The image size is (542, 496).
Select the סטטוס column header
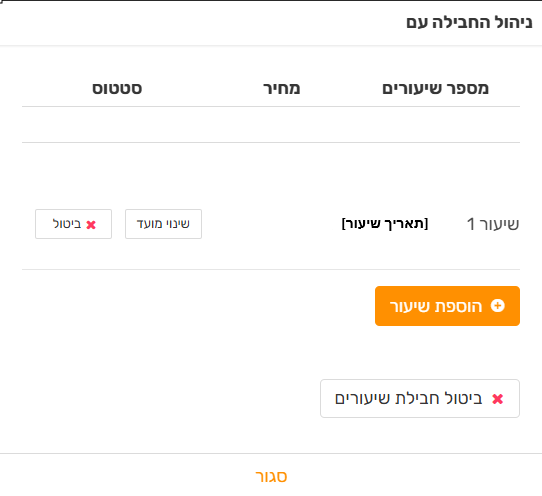click(x=117, y=89)
